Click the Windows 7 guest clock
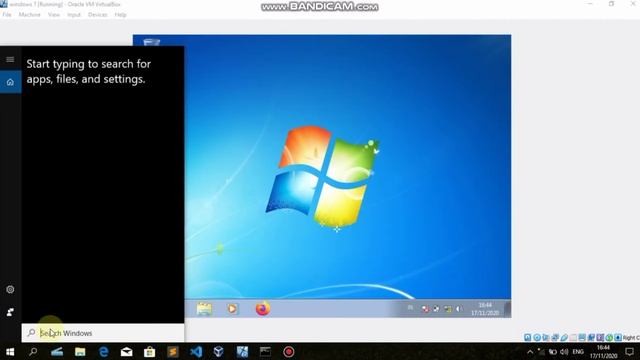Viewport: 640px width, 360px height. (x=485, y=309)
